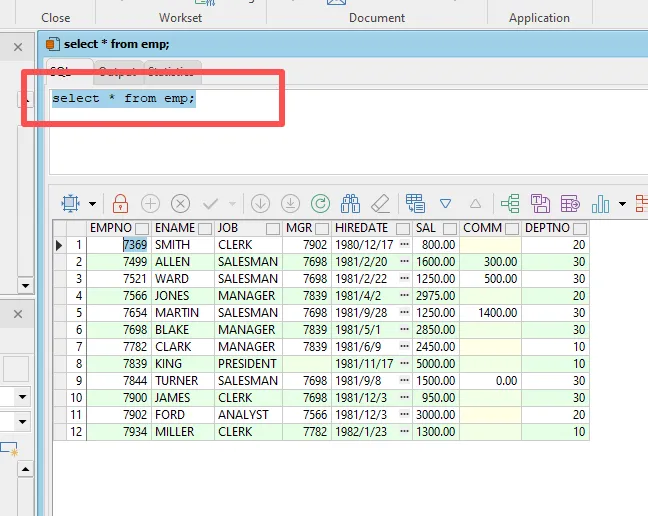
Task: Select the SMITH name cell
Action: click(x=183, y=245)
